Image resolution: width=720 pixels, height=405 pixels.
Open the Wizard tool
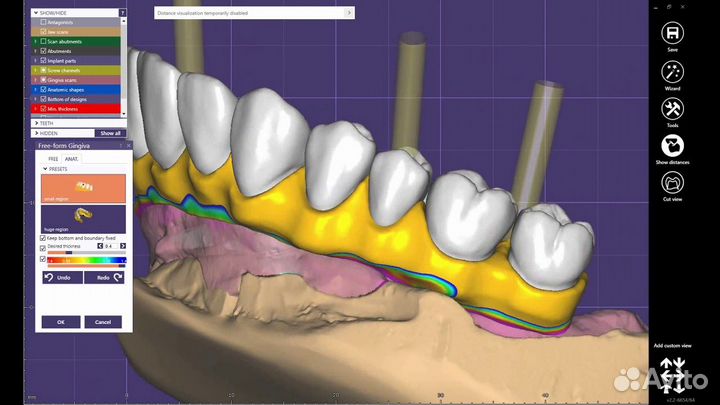[x=672, y=72]
